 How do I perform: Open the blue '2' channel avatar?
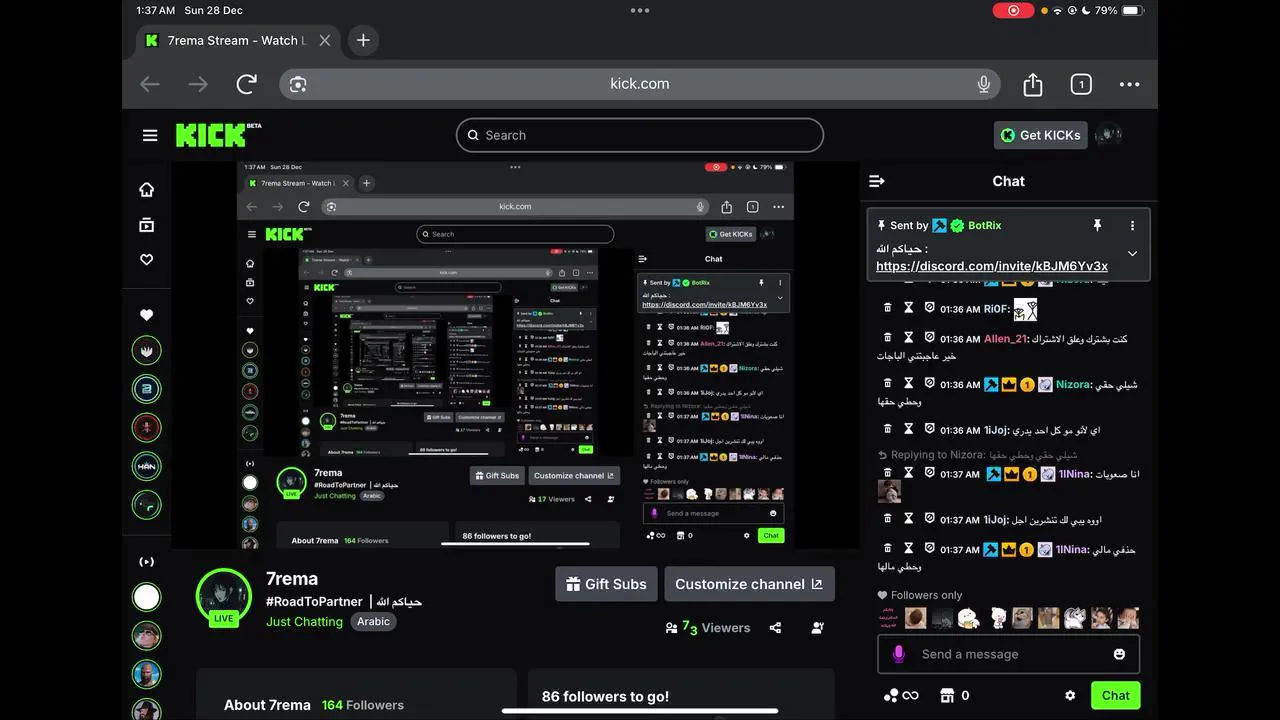[x=147, y=389]
